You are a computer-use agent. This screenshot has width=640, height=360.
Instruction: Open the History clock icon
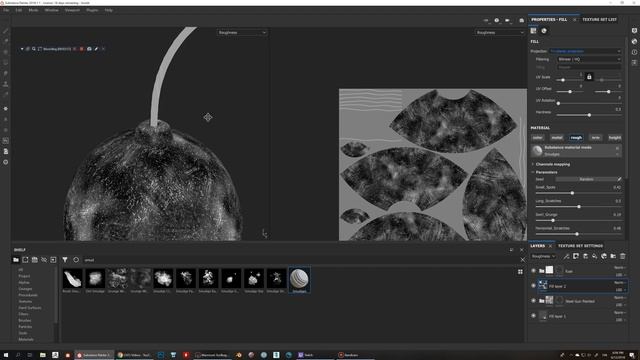pyautogui.click(x=634, y=52)
